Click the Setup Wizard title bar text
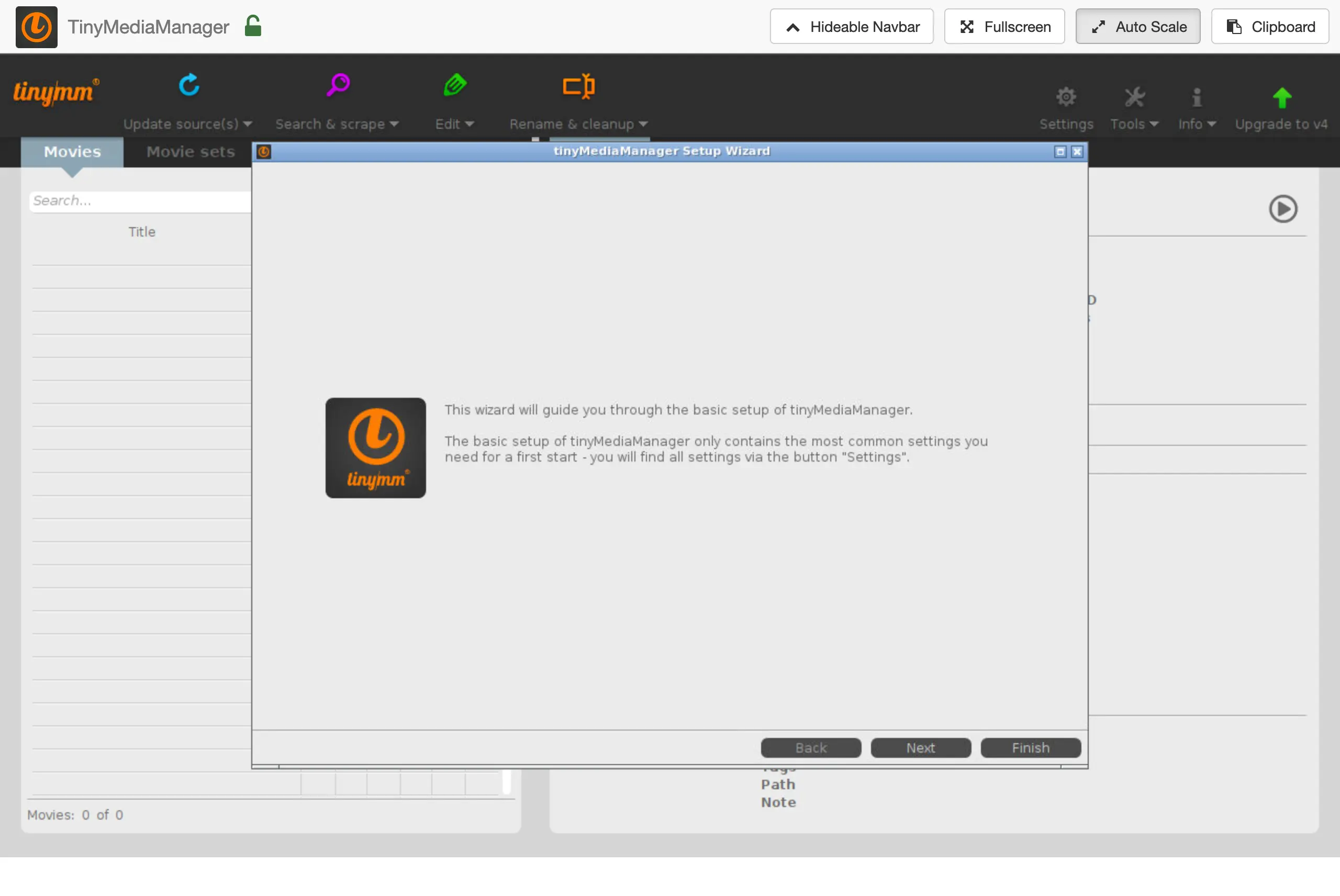 662,151
